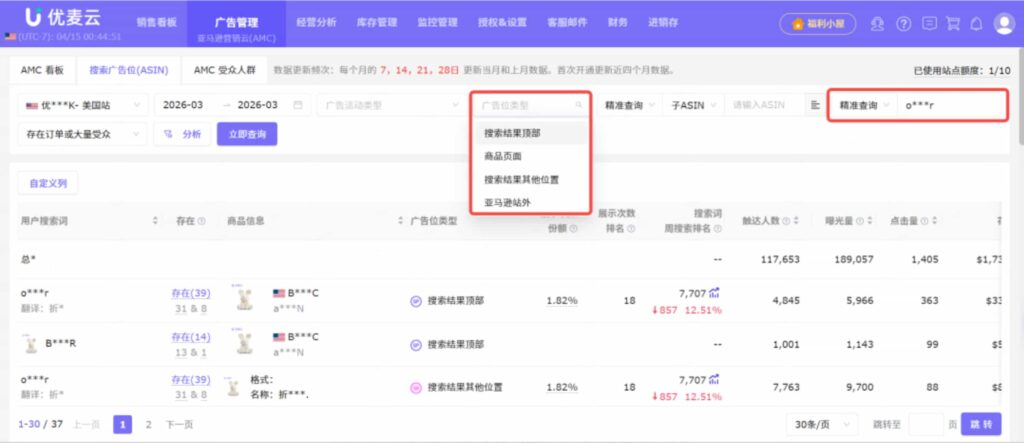Image resolution: width=1024 pixels, height=443 pixels.
Task: Open the 库存管理 top menu
Action: click(377, 22)
